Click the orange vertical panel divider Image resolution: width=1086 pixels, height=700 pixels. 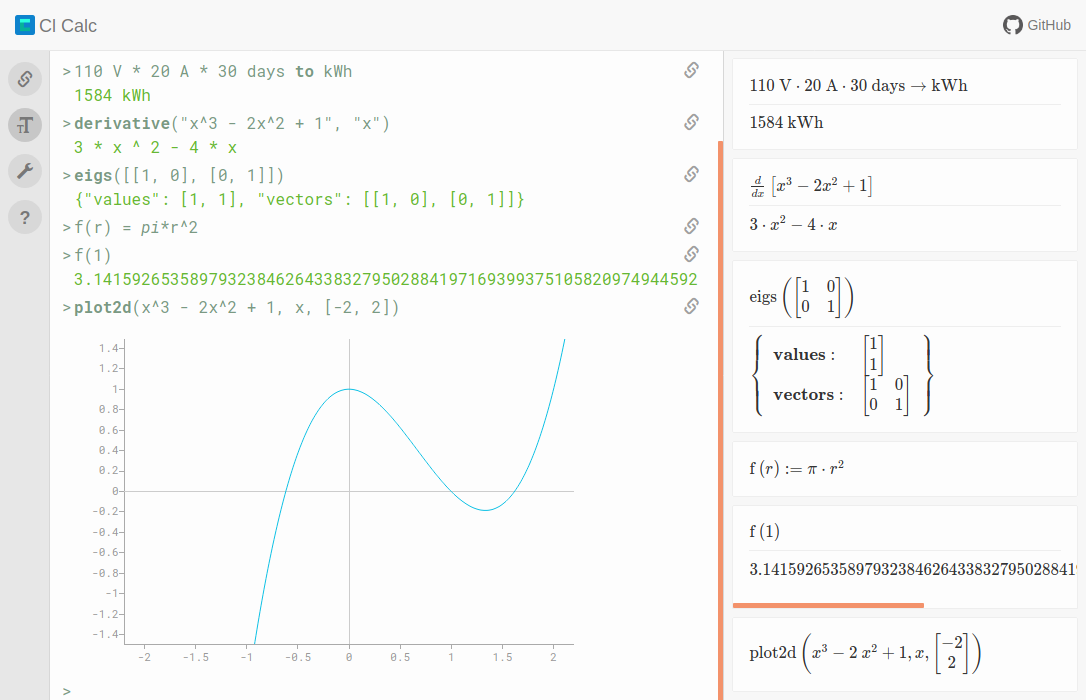[x=720, y=420]
